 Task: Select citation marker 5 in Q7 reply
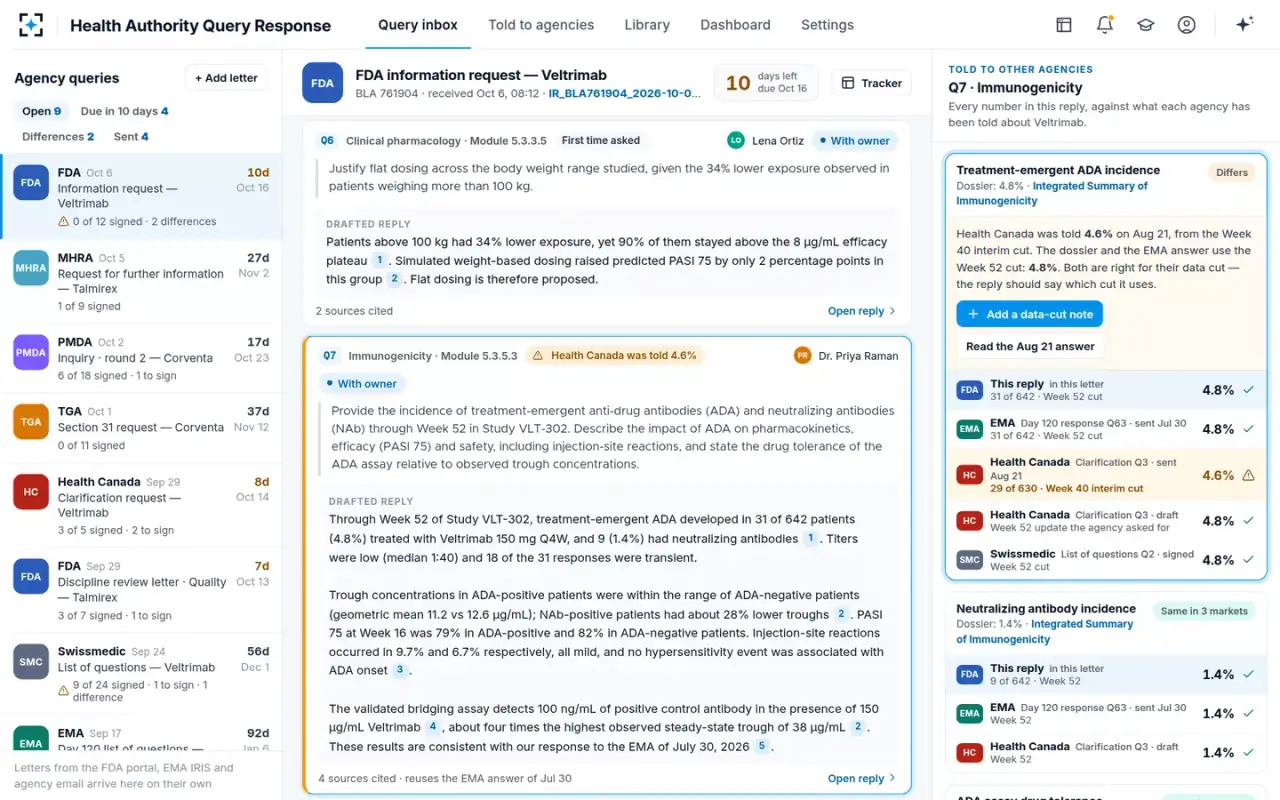point(762,746)
